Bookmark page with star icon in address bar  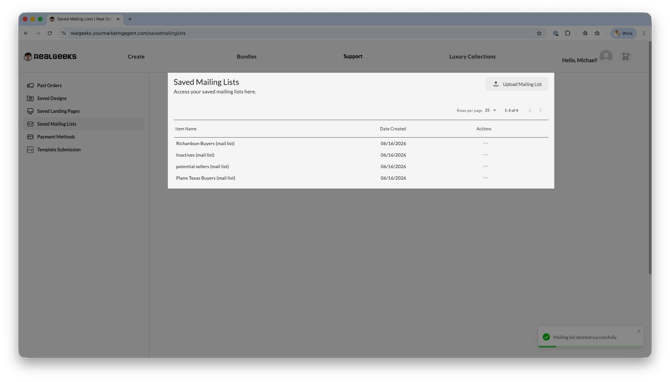pos(539,33)
